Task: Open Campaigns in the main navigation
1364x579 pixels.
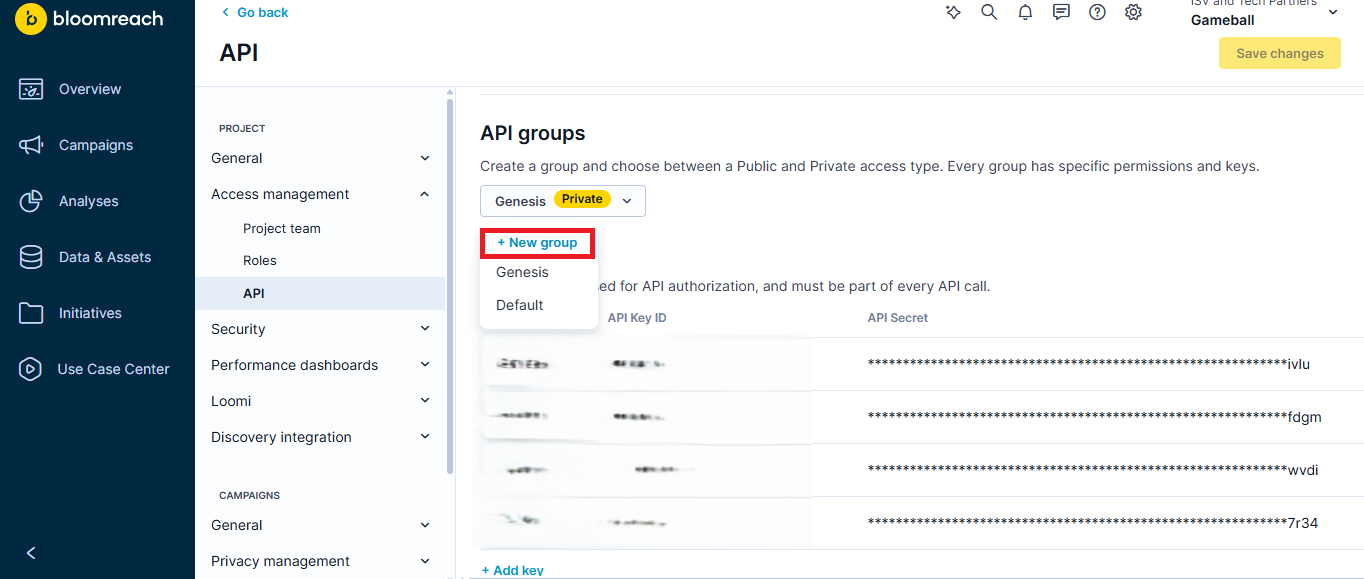Action: 96,145
